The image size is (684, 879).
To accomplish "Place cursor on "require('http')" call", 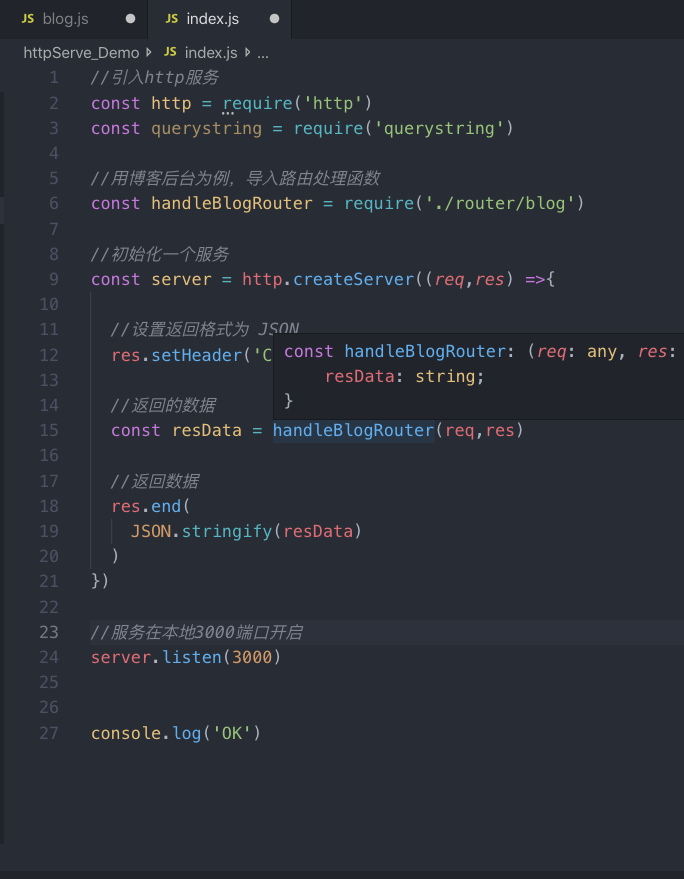I will click(297, 104).
